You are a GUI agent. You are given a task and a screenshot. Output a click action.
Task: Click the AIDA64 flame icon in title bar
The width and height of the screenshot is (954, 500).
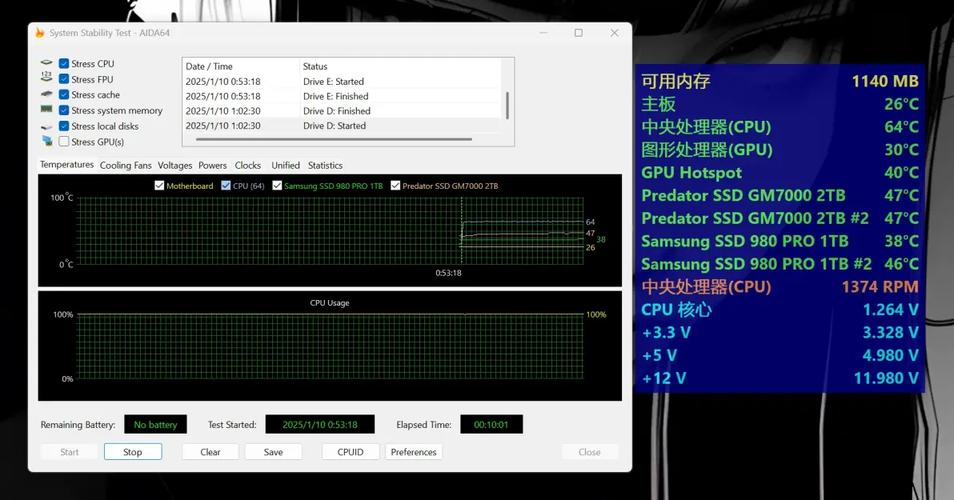point(40,33)
